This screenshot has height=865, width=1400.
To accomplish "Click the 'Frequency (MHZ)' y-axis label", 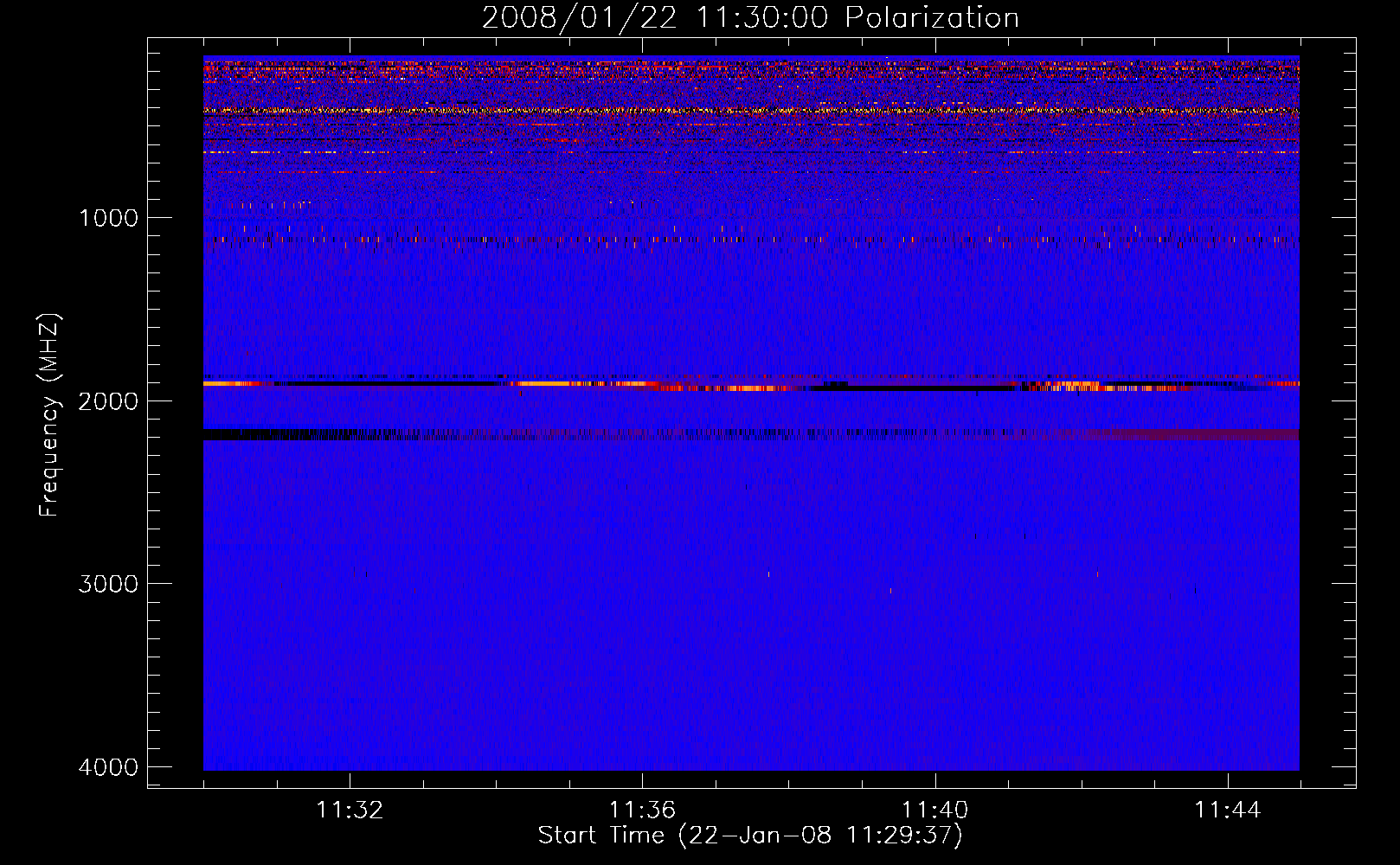I will pyautogui.click(x=50, y=415).
